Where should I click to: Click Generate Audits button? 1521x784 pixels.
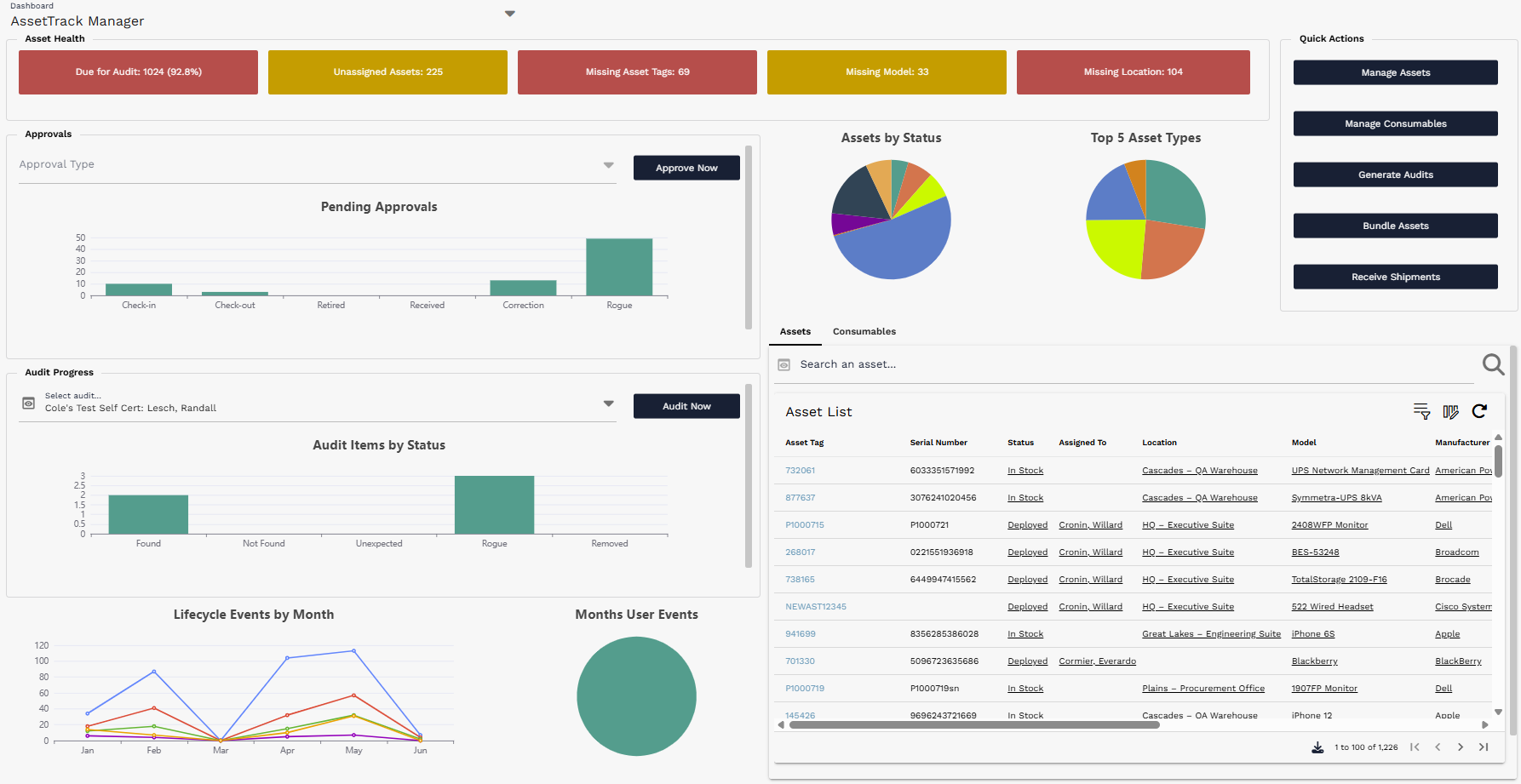1396,175
